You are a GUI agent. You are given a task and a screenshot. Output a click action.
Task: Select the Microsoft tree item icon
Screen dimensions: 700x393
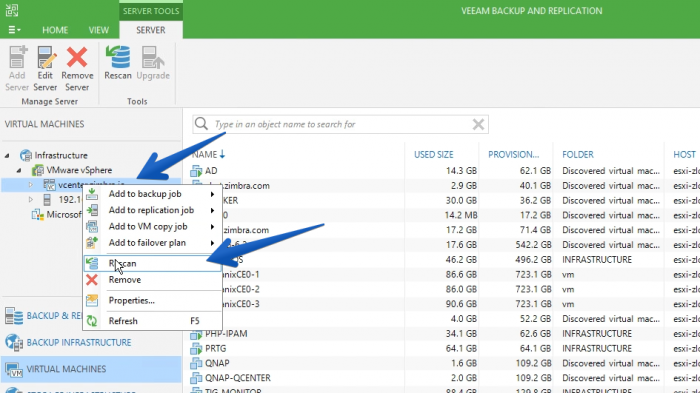tap(38, 215)
